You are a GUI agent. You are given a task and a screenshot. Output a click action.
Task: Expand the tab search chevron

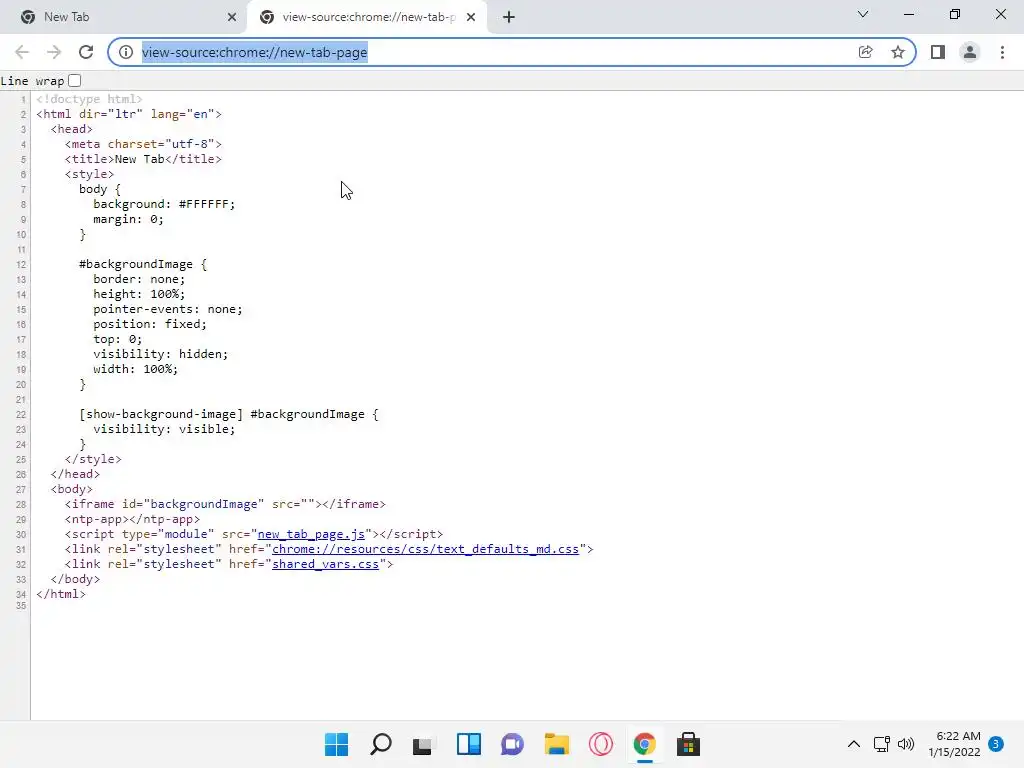coord(863,14)
